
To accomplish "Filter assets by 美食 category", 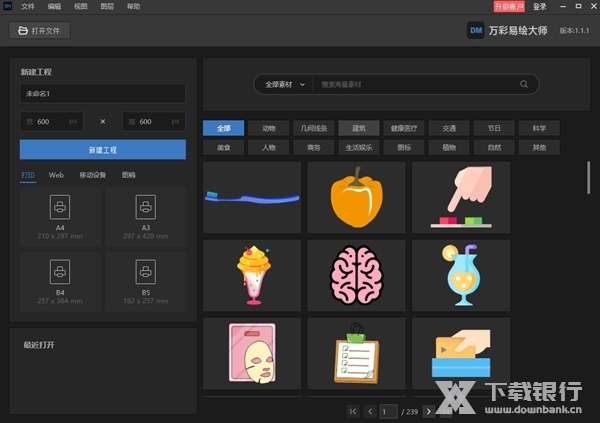I will [223, 147].
